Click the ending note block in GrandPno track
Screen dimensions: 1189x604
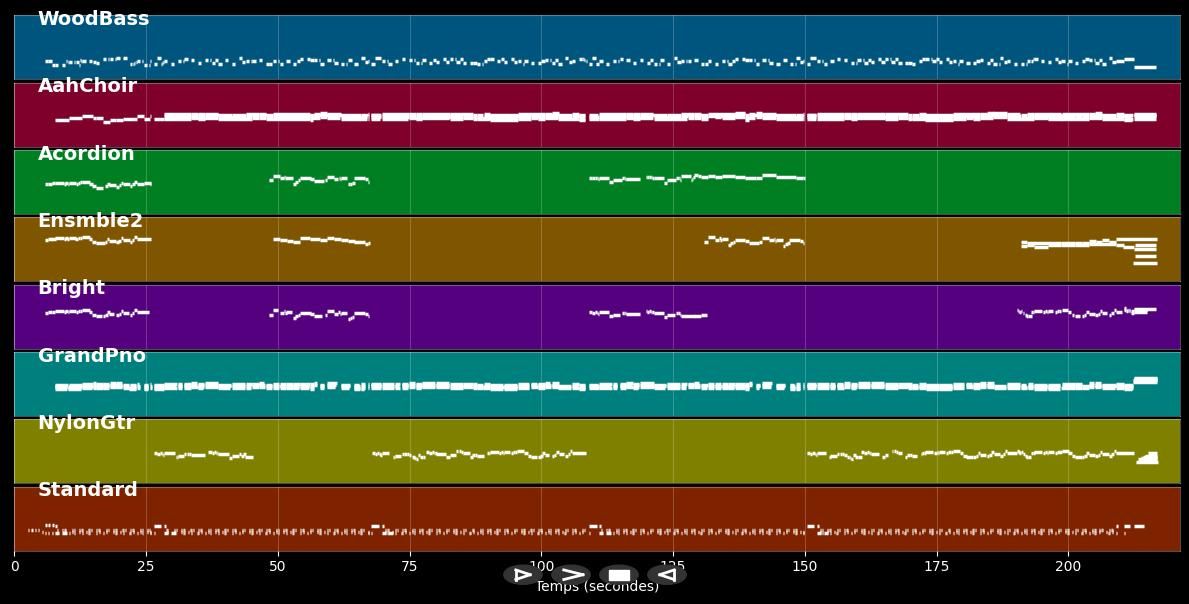tap(1145, 380)
